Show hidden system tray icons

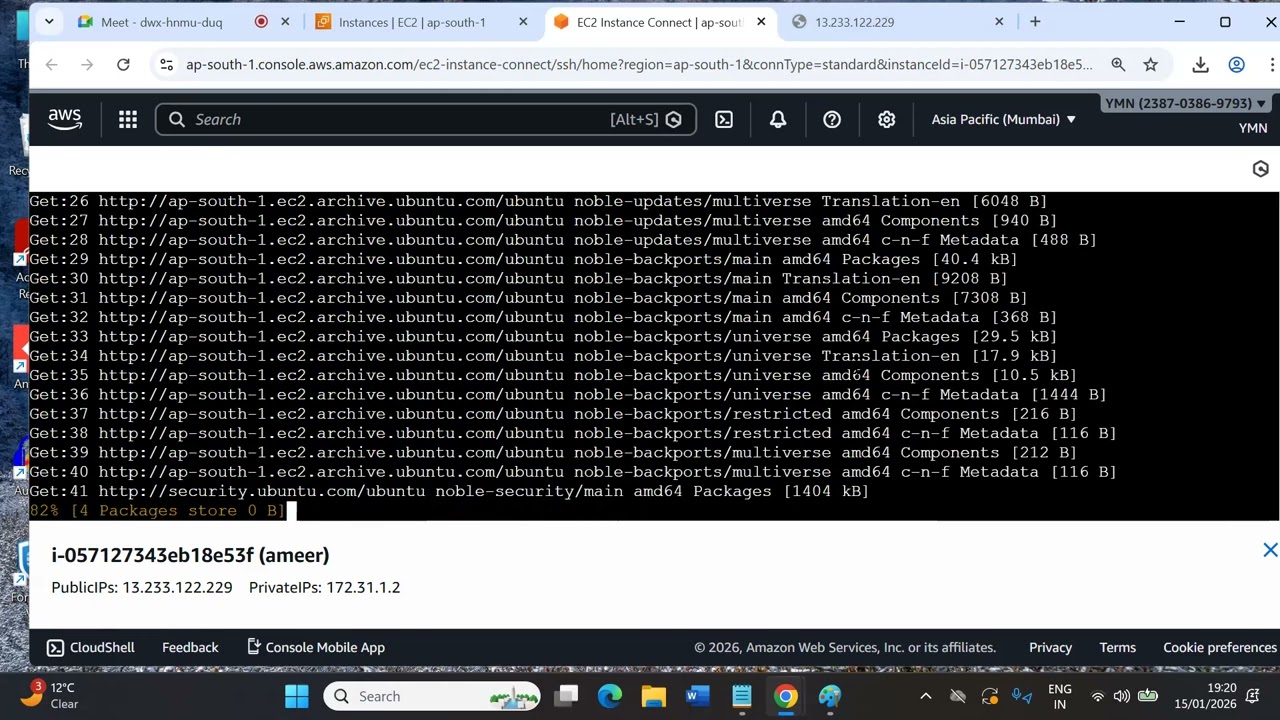(x=926, y=696)
